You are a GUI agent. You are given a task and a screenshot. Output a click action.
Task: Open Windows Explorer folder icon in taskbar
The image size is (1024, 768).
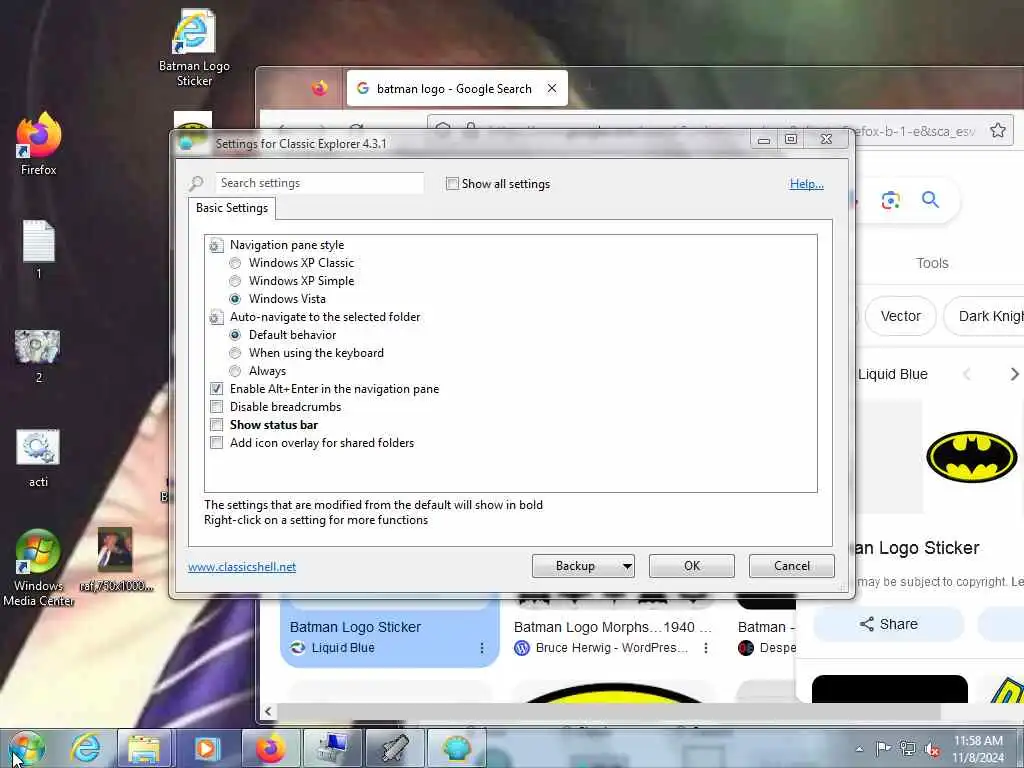(144, 748)
